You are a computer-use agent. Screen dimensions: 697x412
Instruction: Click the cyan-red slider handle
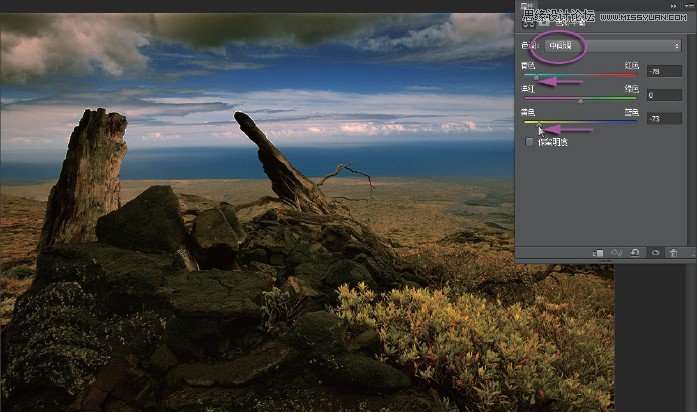(537, 78)
